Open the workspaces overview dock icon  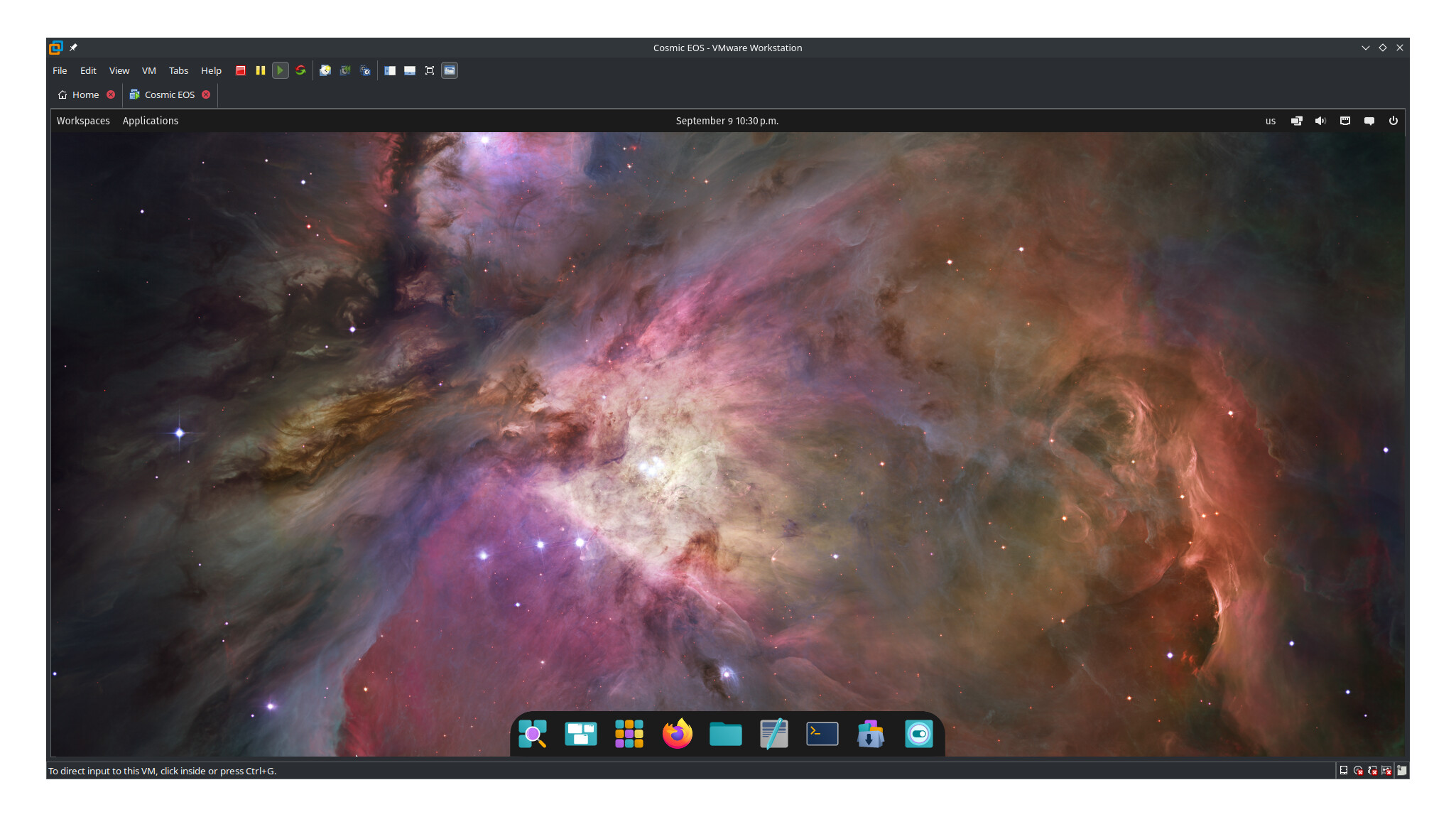coord(581,734)
